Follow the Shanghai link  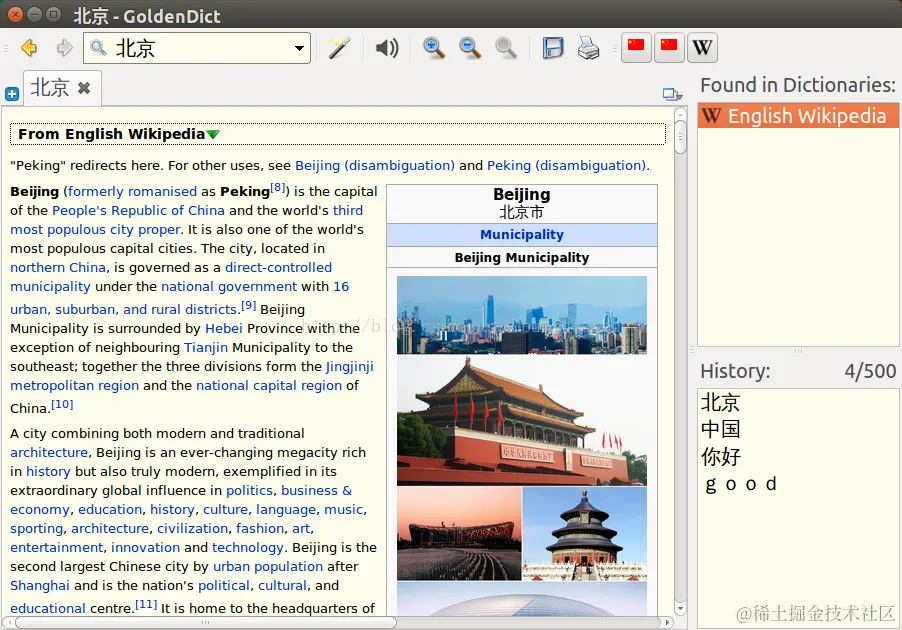(x=40, y=586)
